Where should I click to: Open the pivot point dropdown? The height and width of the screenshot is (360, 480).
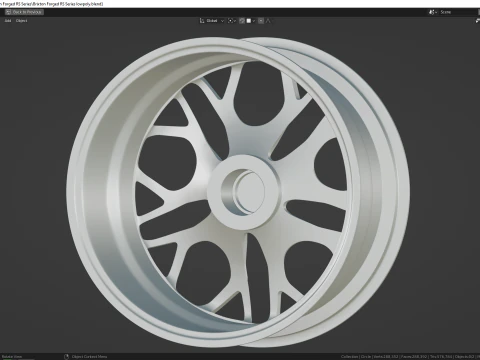pyautogui.click(x=232, y=21)
